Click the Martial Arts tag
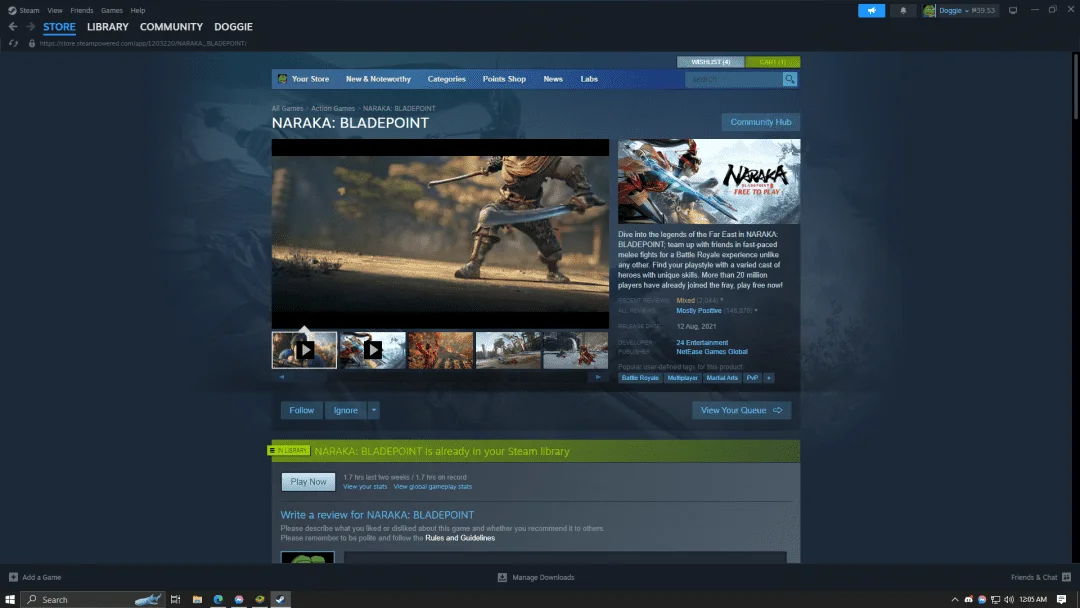Screen dimensions: 1080x608 point(722,378)
